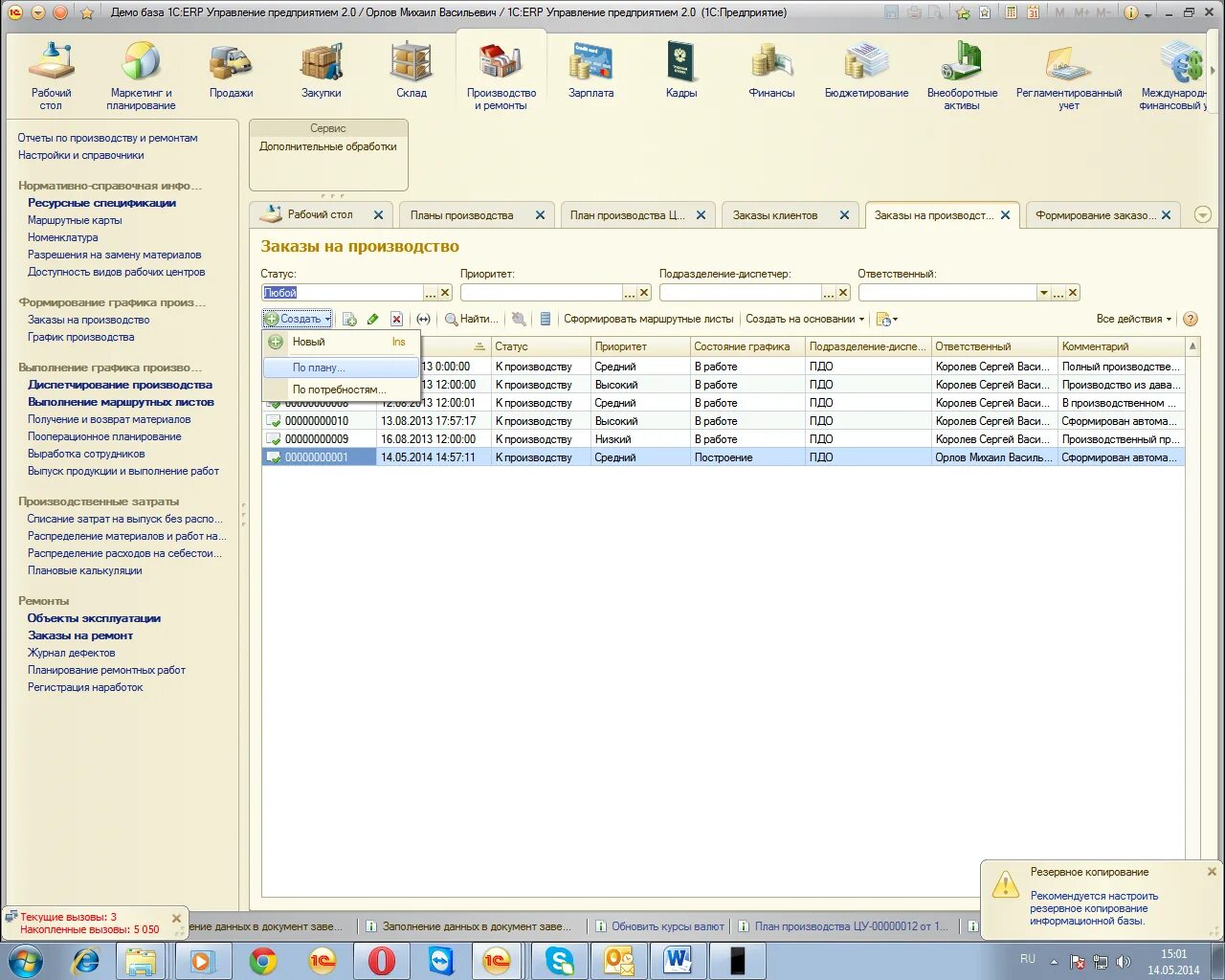Open the Склад section
The width and height of the screenshot is (1225, 980).
tap(412, 71)
